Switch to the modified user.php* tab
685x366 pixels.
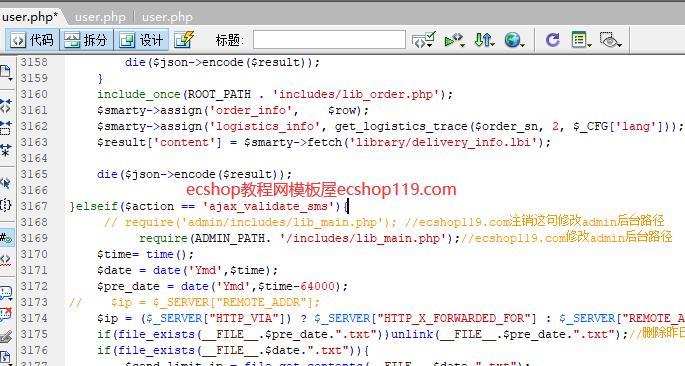point(30,17)
